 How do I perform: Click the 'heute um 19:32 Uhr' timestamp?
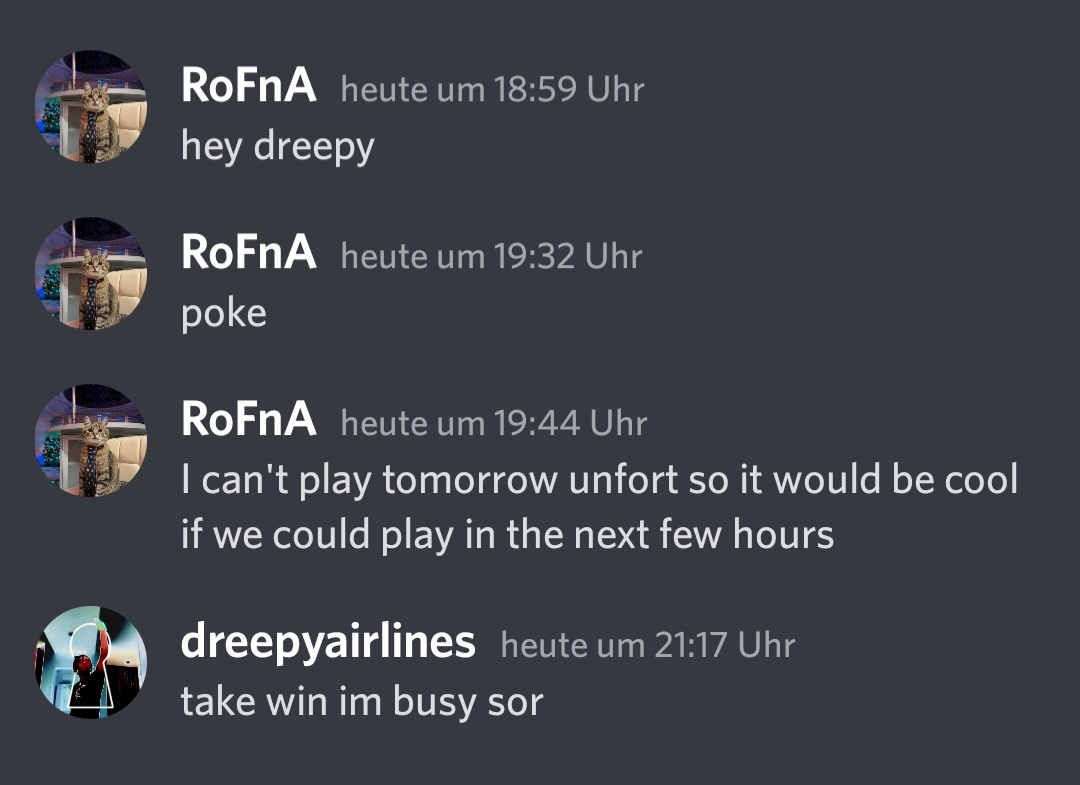tap(492, 256)
